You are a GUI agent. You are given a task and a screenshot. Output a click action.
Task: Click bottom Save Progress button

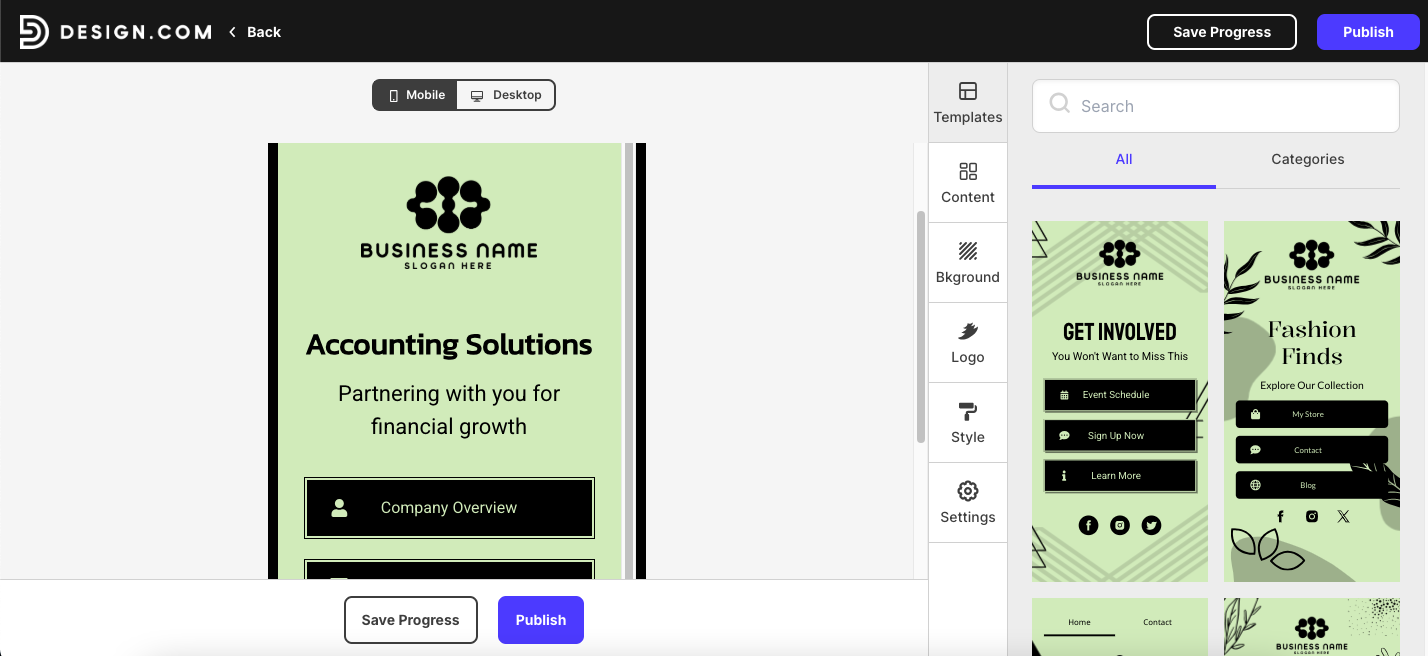tap(410, 620)
